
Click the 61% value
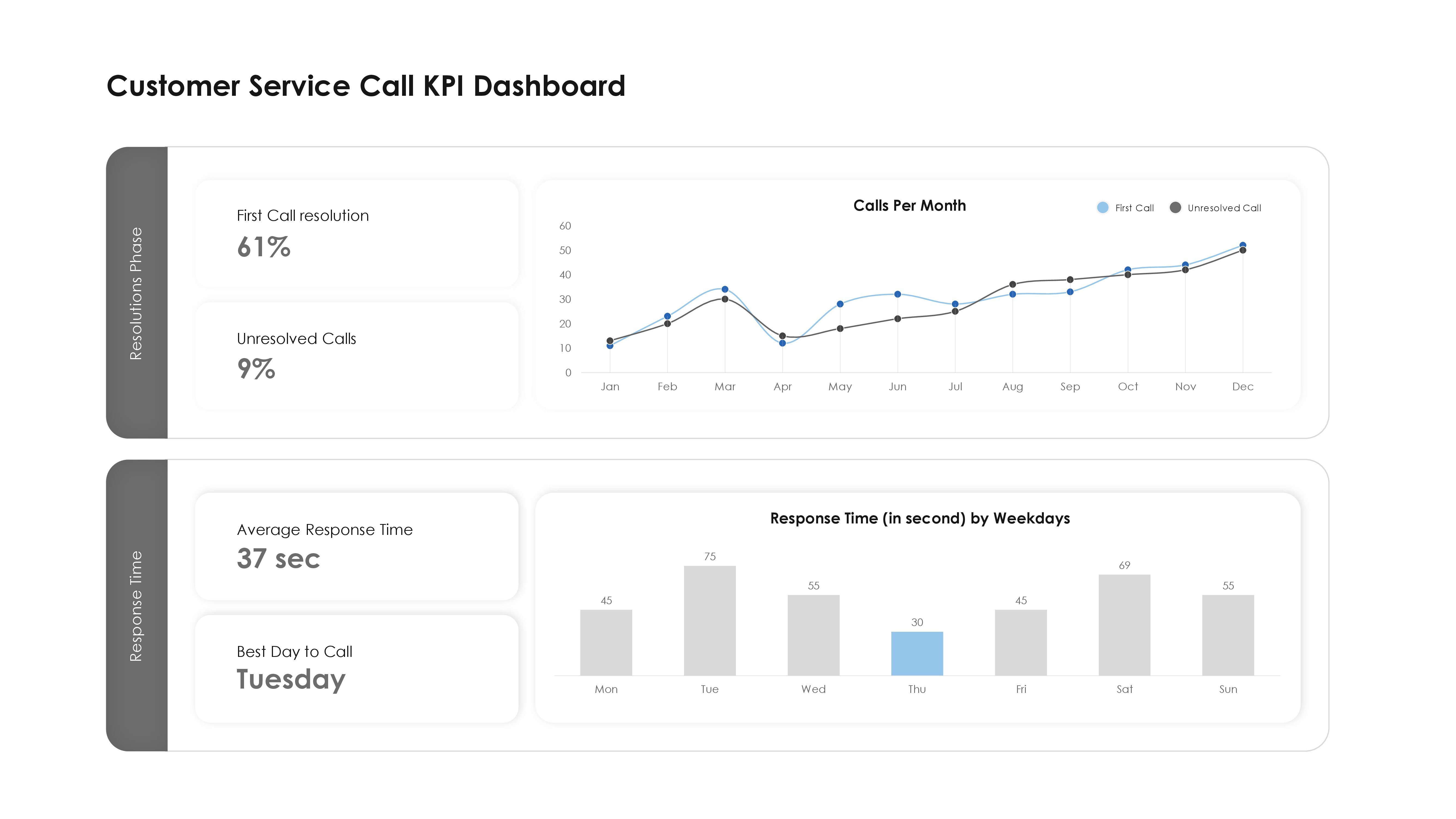pos(263,247)
